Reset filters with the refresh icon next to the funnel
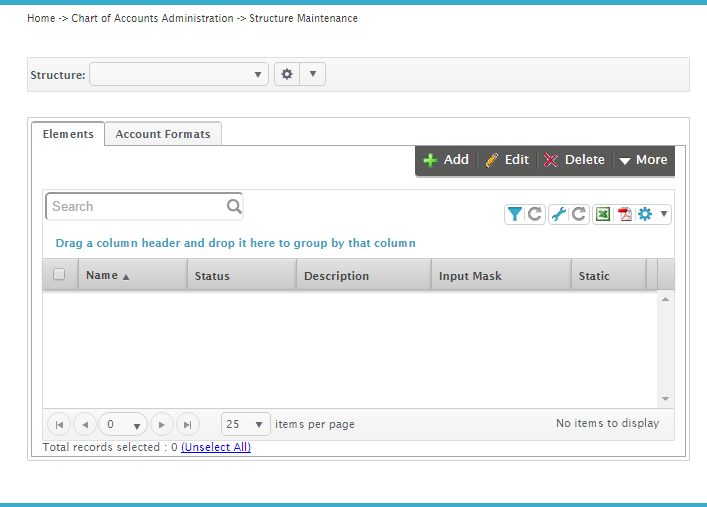Screen dimensions: 707x507 tap(535, 214)
